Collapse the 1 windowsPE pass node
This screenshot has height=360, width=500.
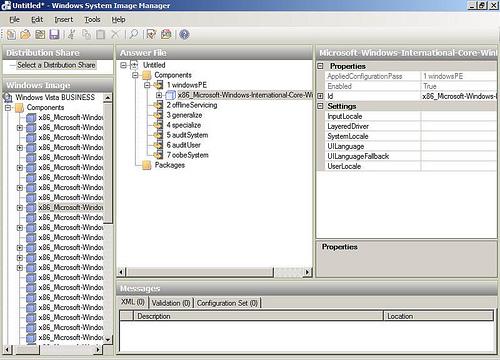click(147, 85)
